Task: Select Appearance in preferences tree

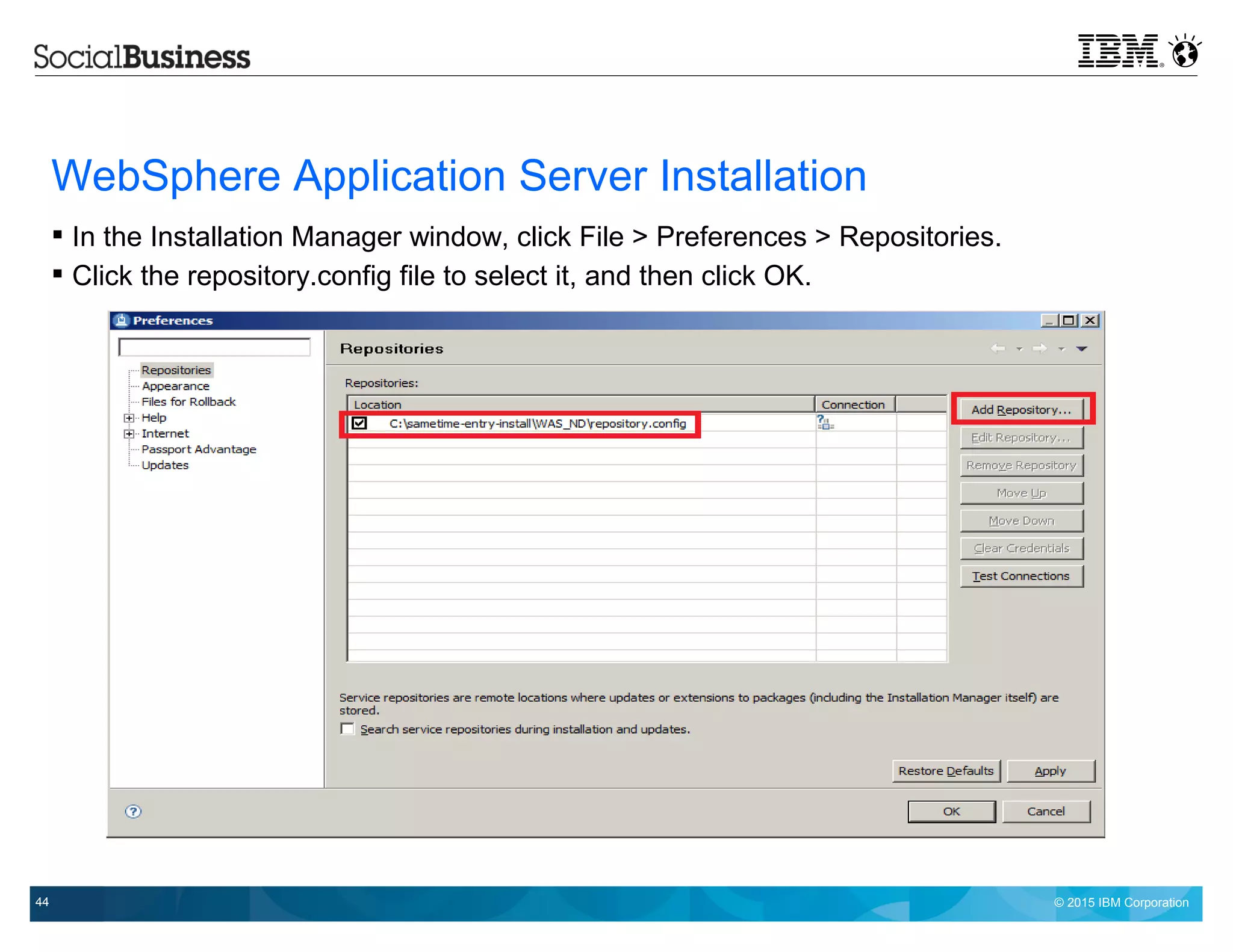Action: [176, 386]
